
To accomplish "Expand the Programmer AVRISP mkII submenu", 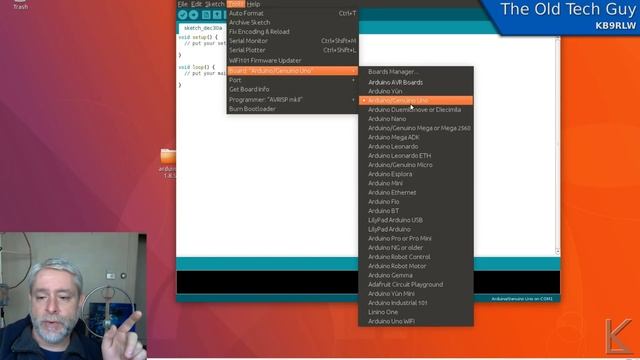I will [292, 100].
